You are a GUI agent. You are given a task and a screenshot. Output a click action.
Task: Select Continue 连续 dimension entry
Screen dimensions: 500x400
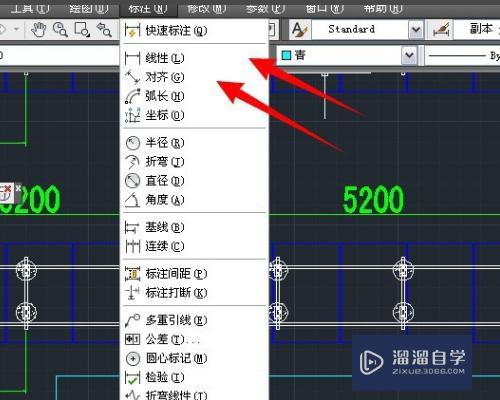[x=194, y=246]
